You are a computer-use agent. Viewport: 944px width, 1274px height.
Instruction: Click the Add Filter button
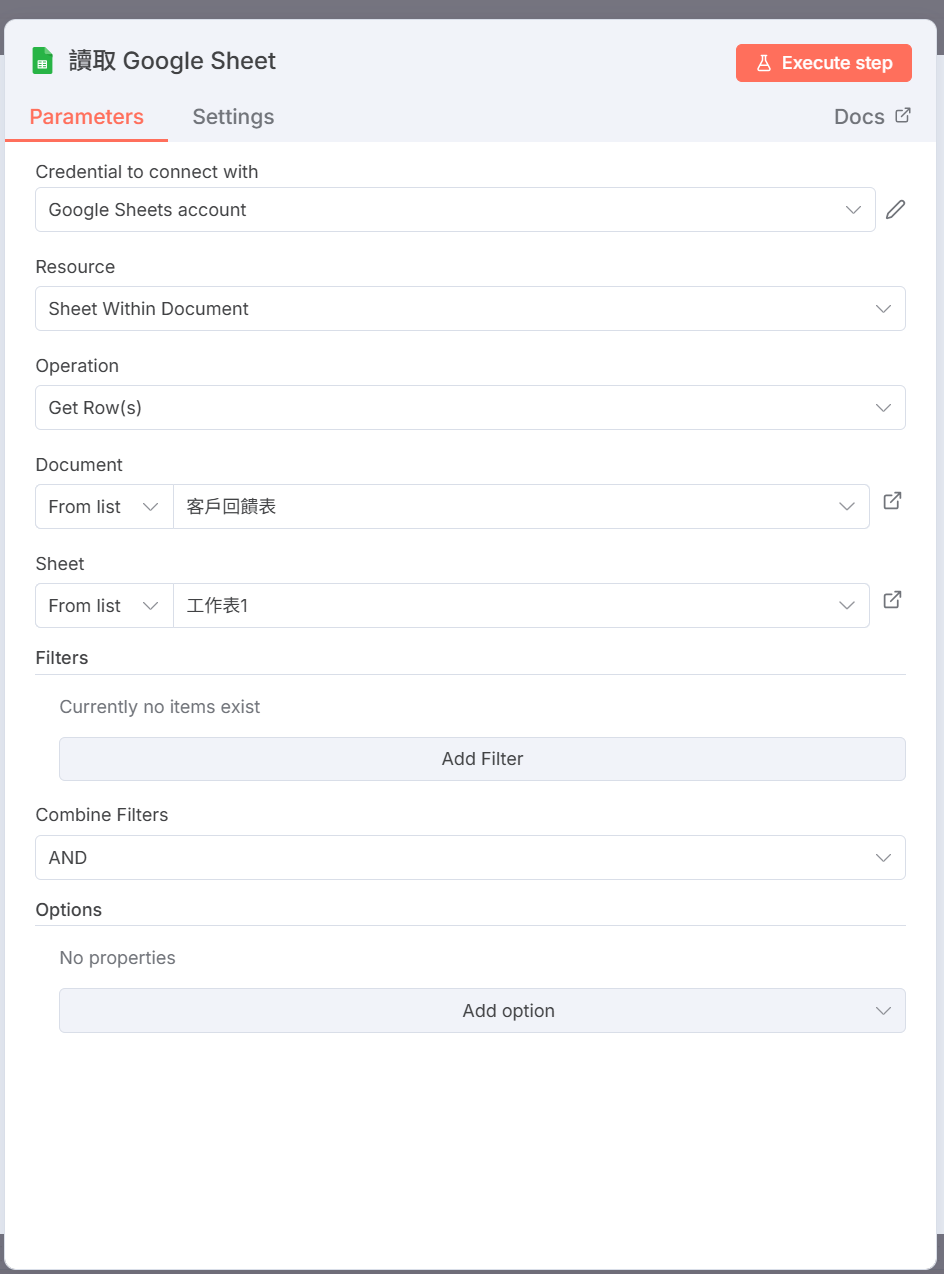482,759
